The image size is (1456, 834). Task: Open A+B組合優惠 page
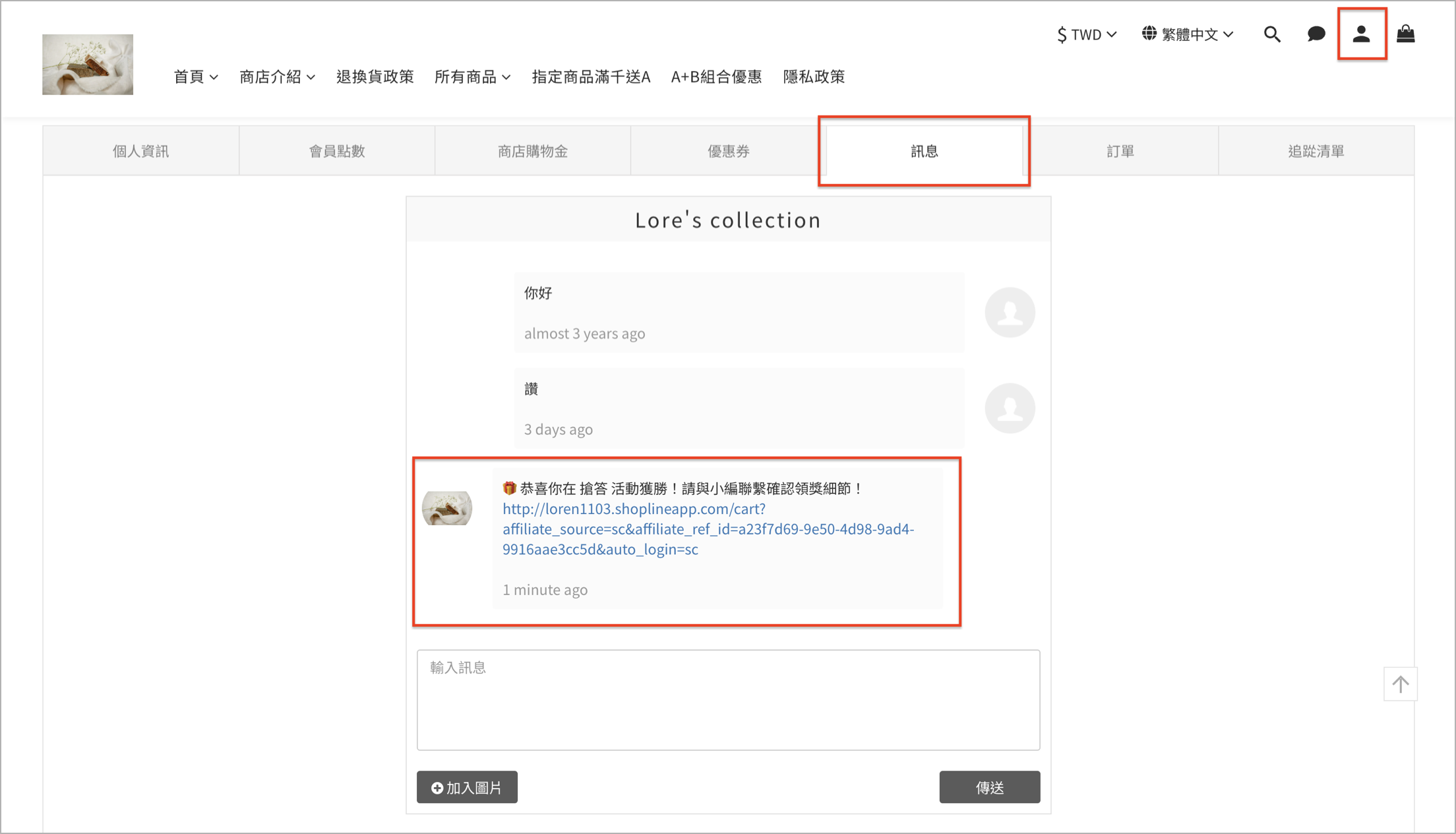coord(716,77)
